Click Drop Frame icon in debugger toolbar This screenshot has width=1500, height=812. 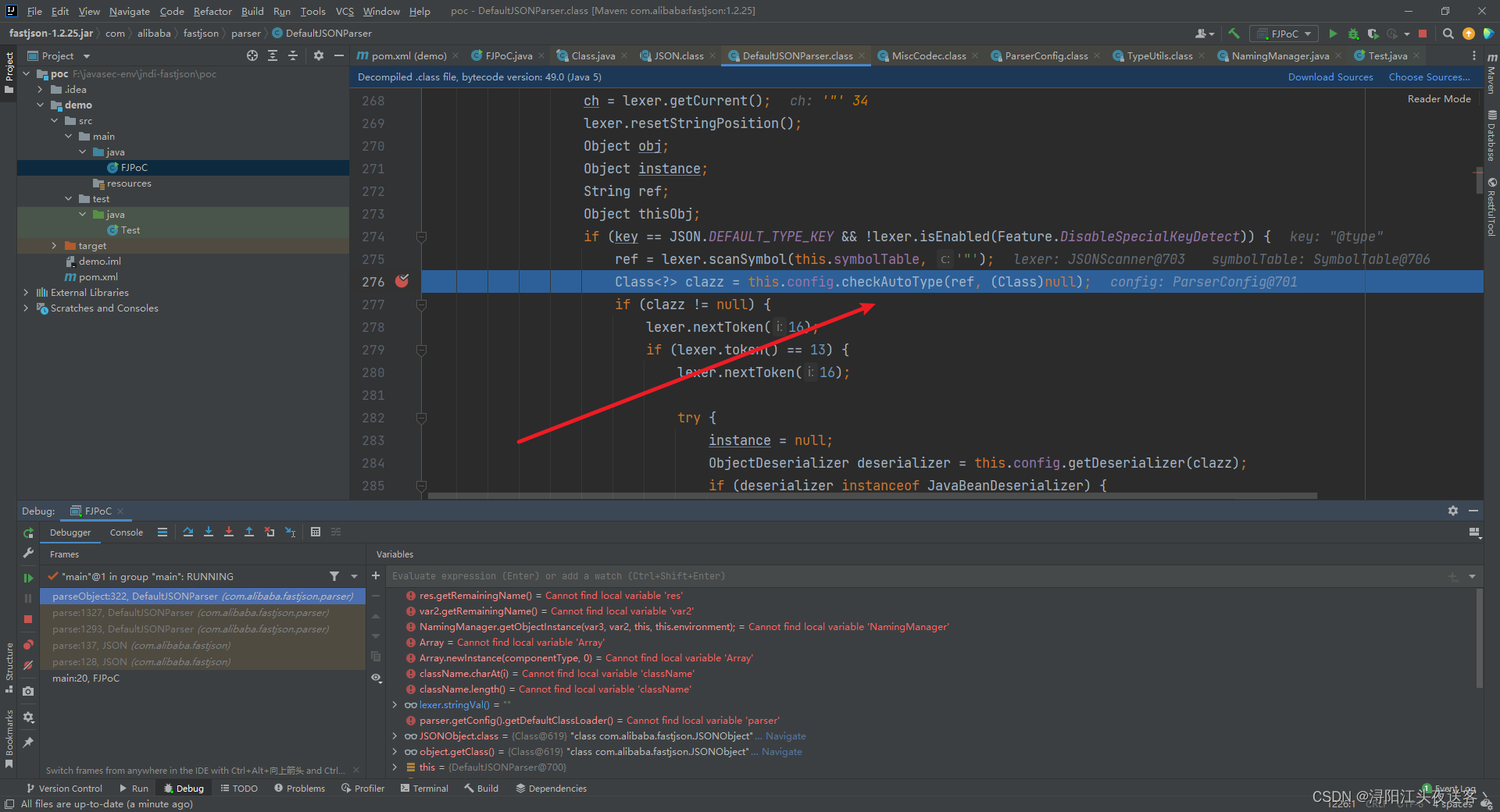tap(270, 532)
